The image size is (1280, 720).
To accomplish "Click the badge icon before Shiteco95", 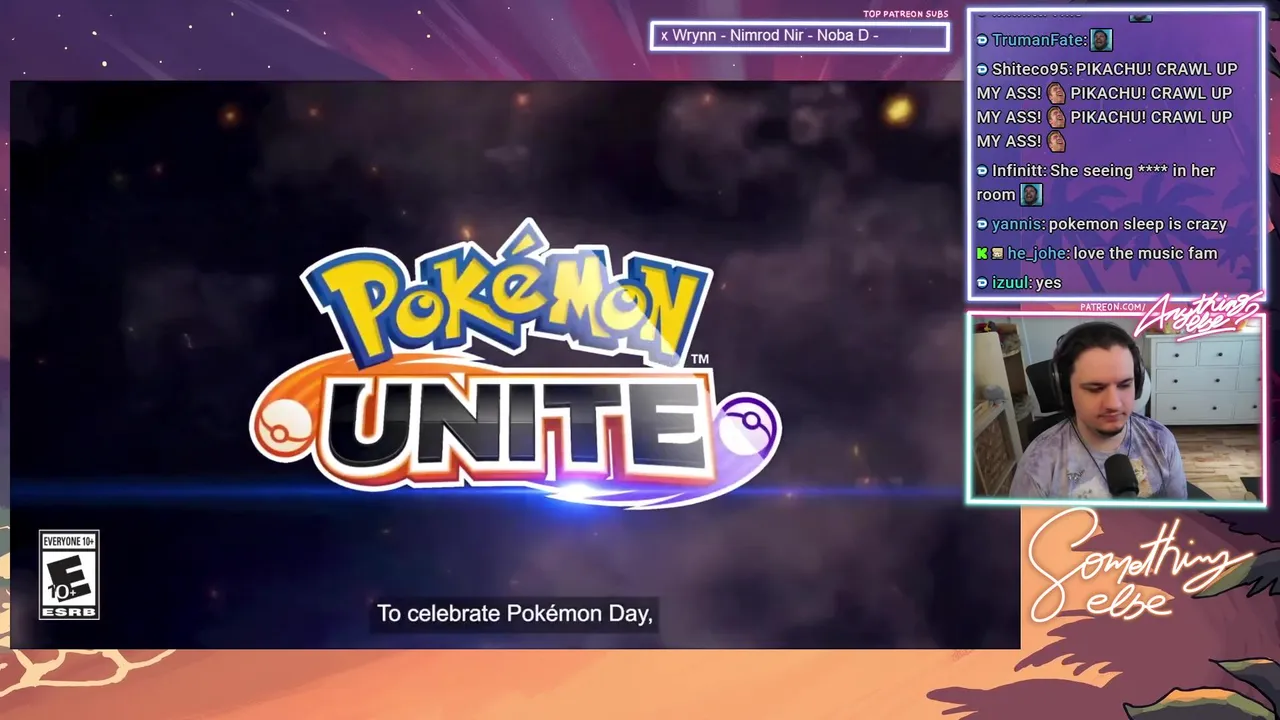I will (x=982, y=69).
